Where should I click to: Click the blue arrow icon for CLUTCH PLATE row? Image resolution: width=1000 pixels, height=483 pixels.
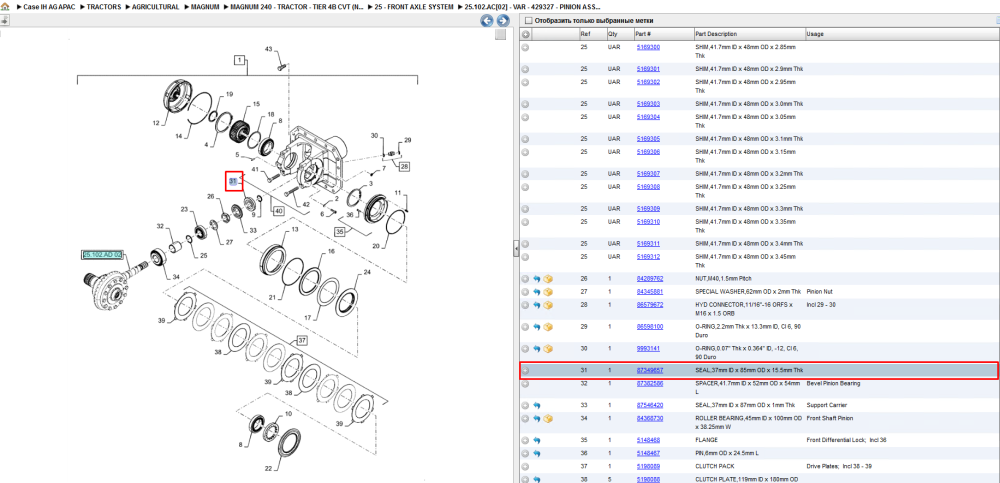pyautogui.click(x=537, y=479)
